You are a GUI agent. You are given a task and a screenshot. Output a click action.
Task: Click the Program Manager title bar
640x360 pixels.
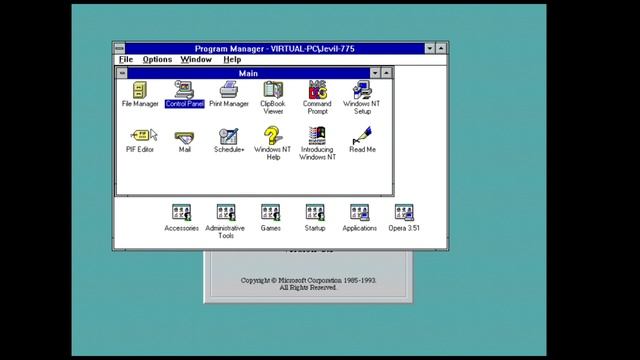pos(274,49)
